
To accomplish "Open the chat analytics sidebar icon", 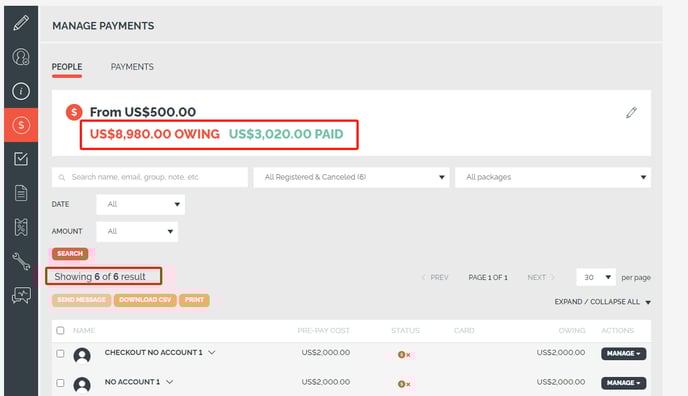I will 21,295.
